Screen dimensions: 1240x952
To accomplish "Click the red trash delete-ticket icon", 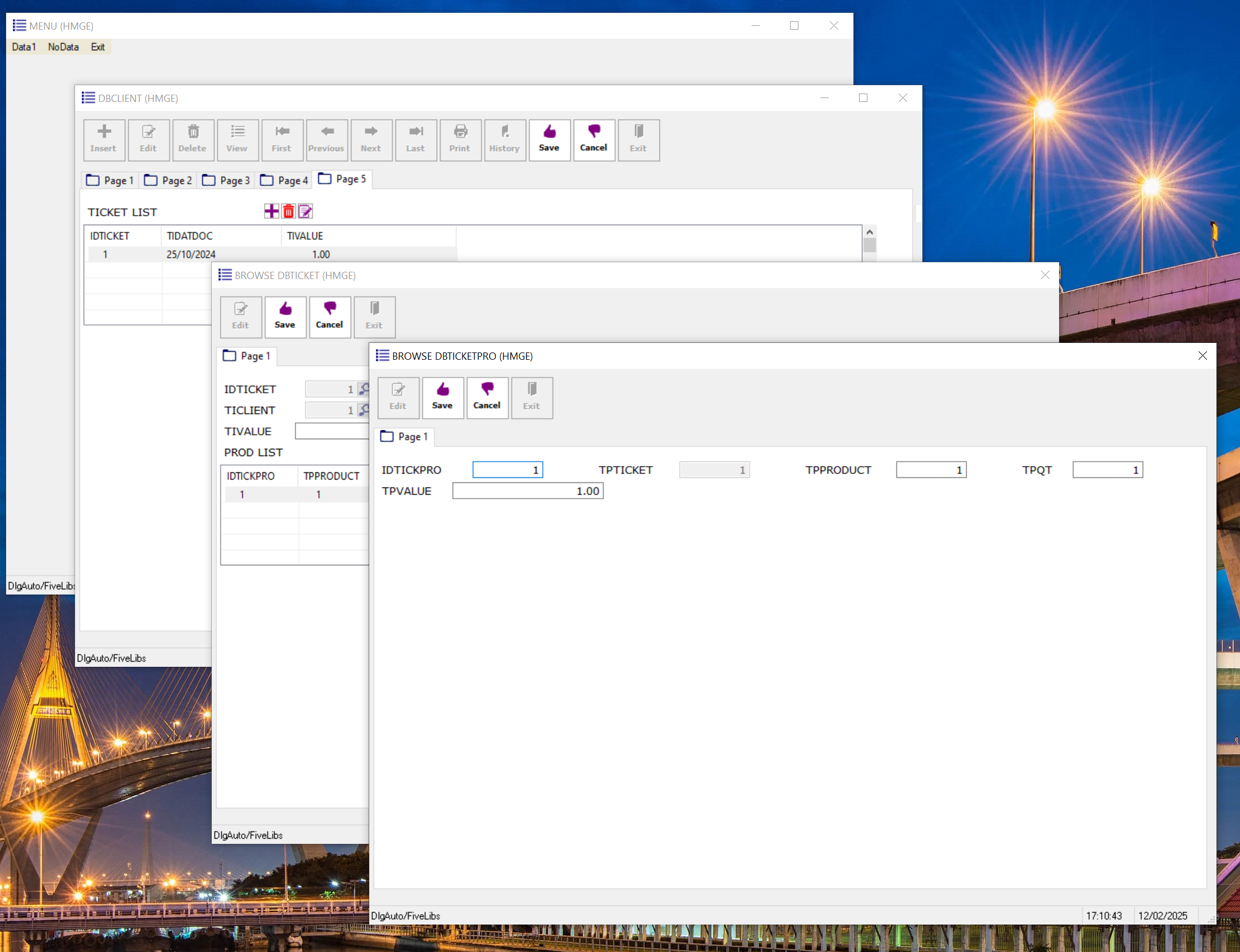I will click(289, 211).
